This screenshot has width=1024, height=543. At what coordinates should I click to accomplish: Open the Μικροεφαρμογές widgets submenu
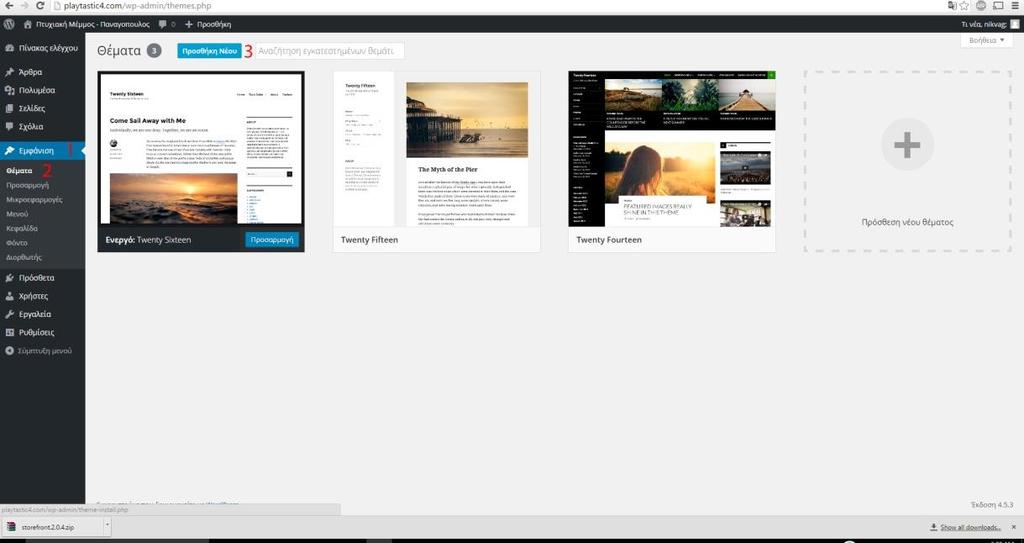pos(34,199)
